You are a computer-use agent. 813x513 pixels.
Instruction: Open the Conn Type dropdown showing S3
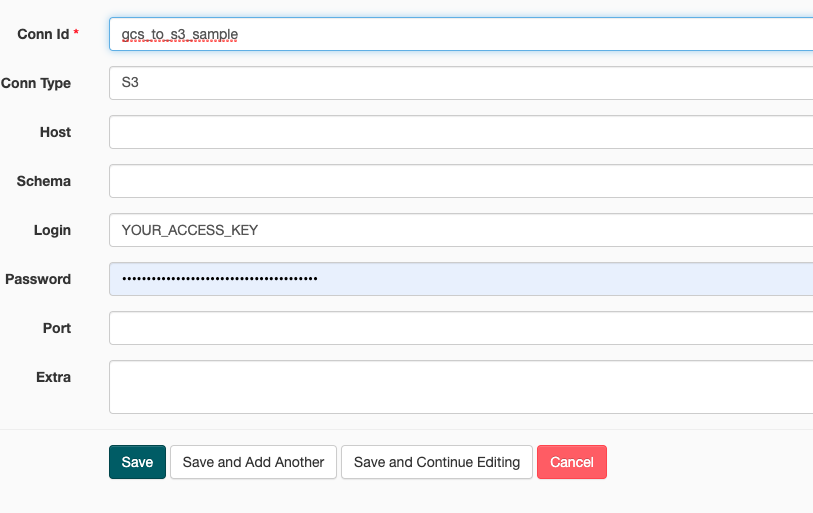tap(461, 83)
